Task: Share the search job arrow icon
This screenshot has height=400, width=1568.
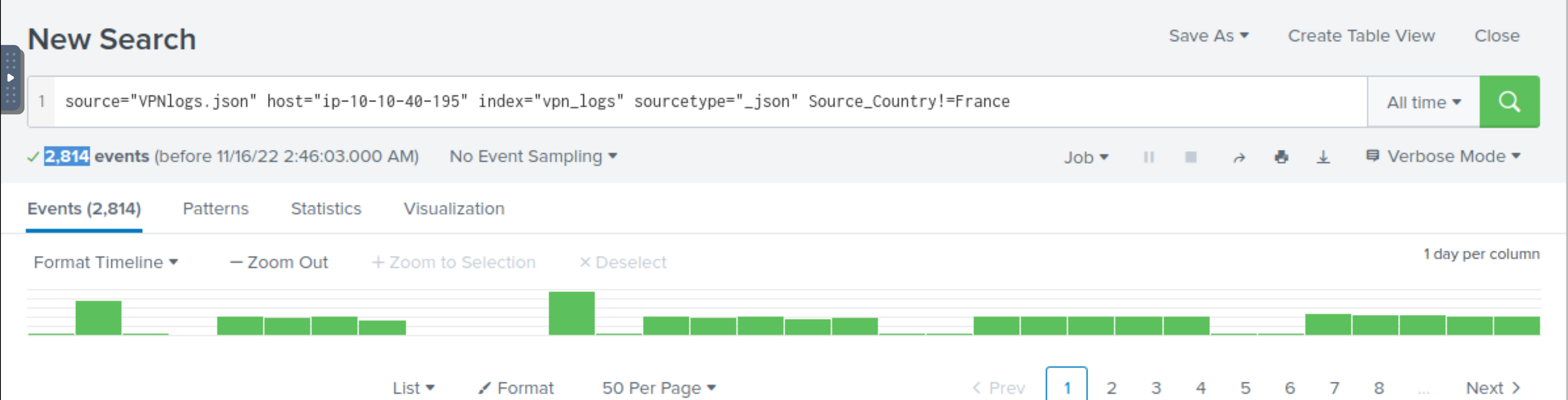Action: (1238, 158)
